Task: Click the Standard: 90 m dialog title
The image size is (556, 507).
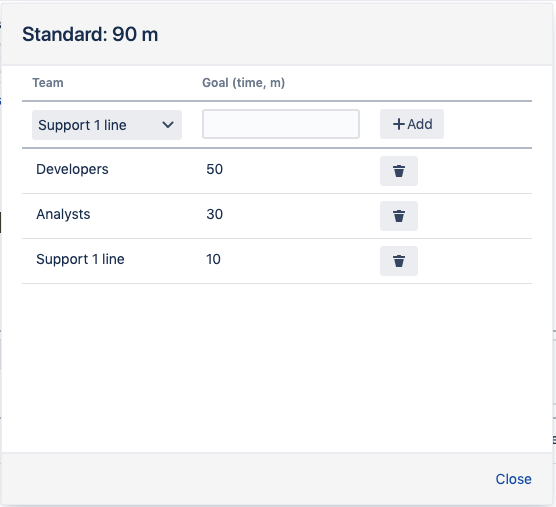Action: [x=90, y=34]
